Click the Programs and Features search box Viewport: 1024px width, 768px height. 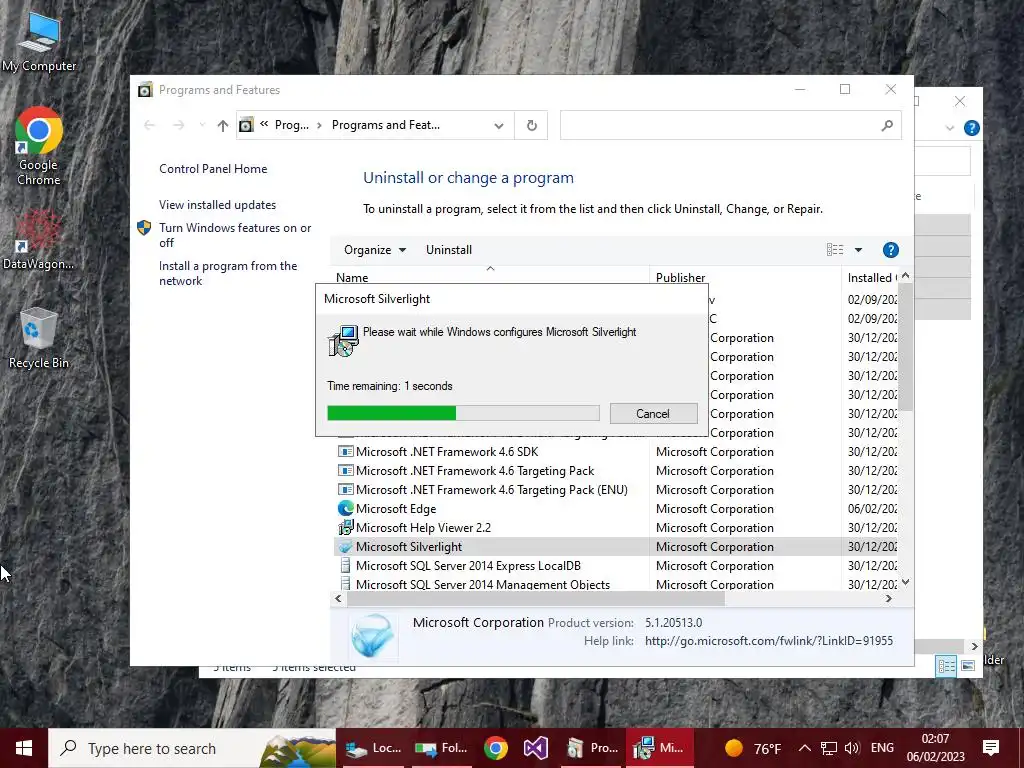click(730, 125)
